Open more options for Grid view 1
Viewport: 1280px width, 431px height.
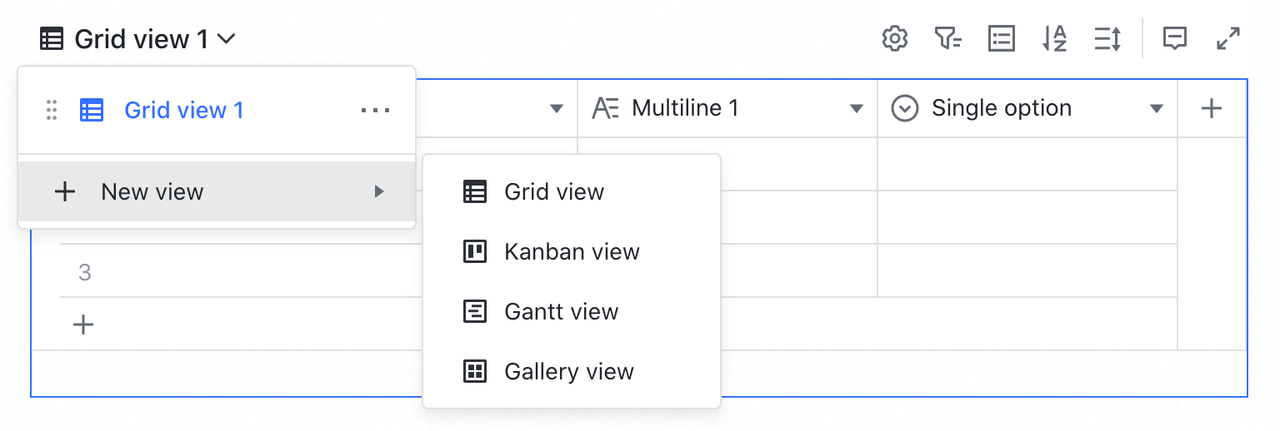[x=375, y=110]
